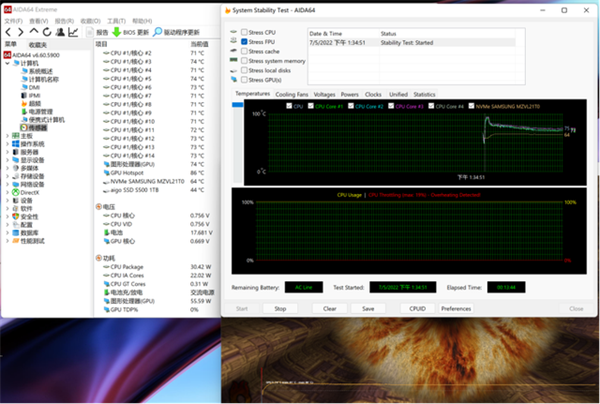This screenshot has height=404, width=600.
Task: Click the report document icon in toolbar
Action: click(x=88, y=32)
